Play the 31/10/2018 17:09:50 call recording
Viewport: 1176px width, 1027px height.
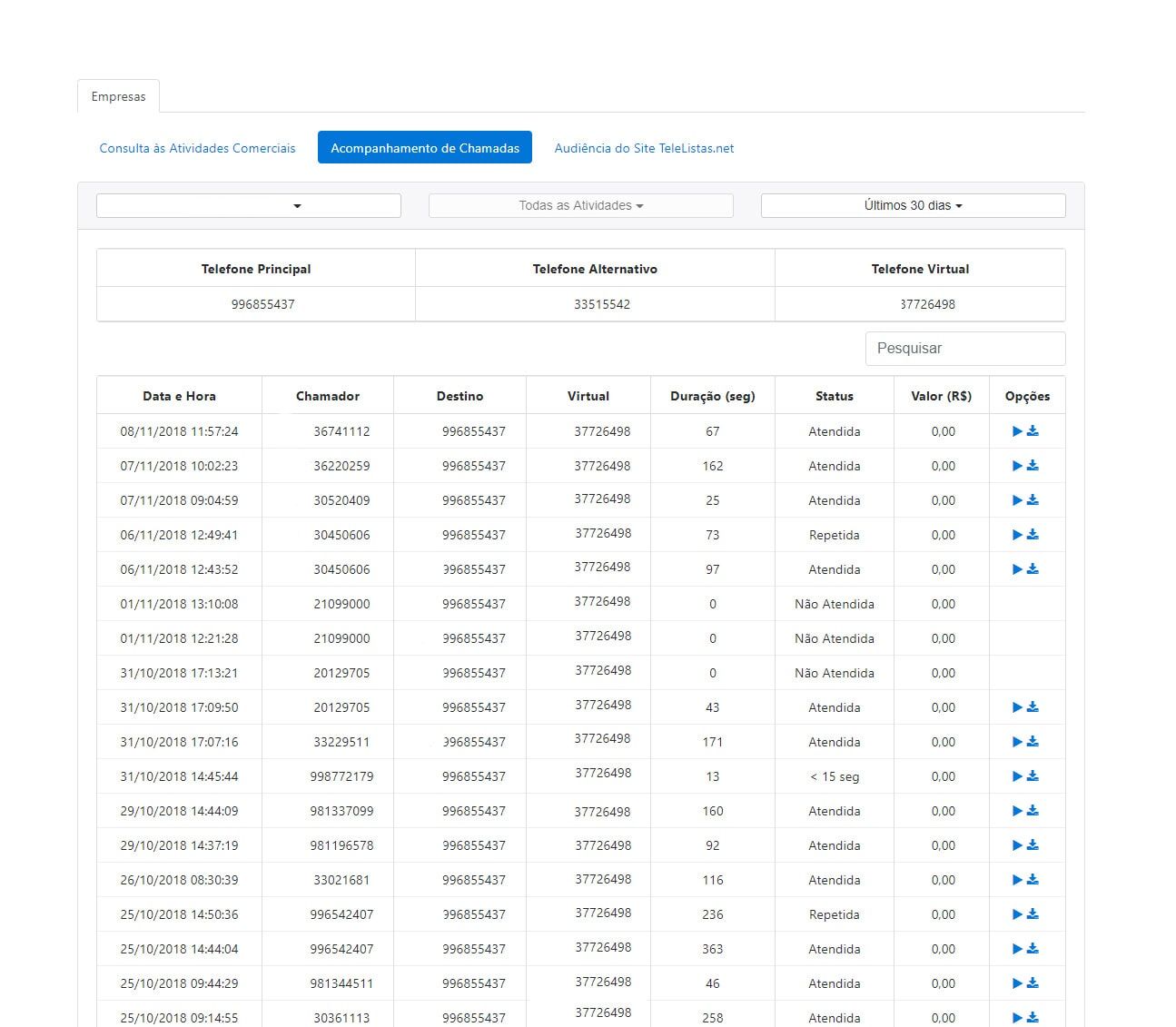(x=1017, y=707)
